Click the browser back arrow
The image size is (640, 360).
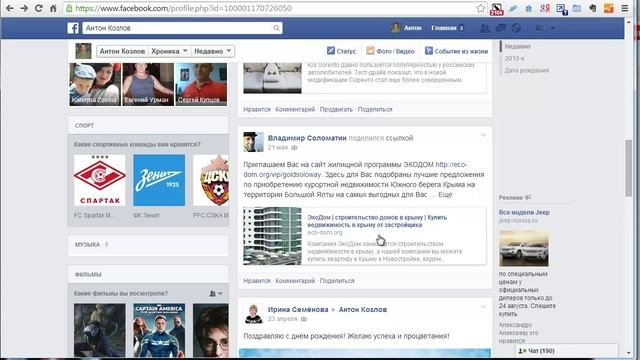coord(9,8)
